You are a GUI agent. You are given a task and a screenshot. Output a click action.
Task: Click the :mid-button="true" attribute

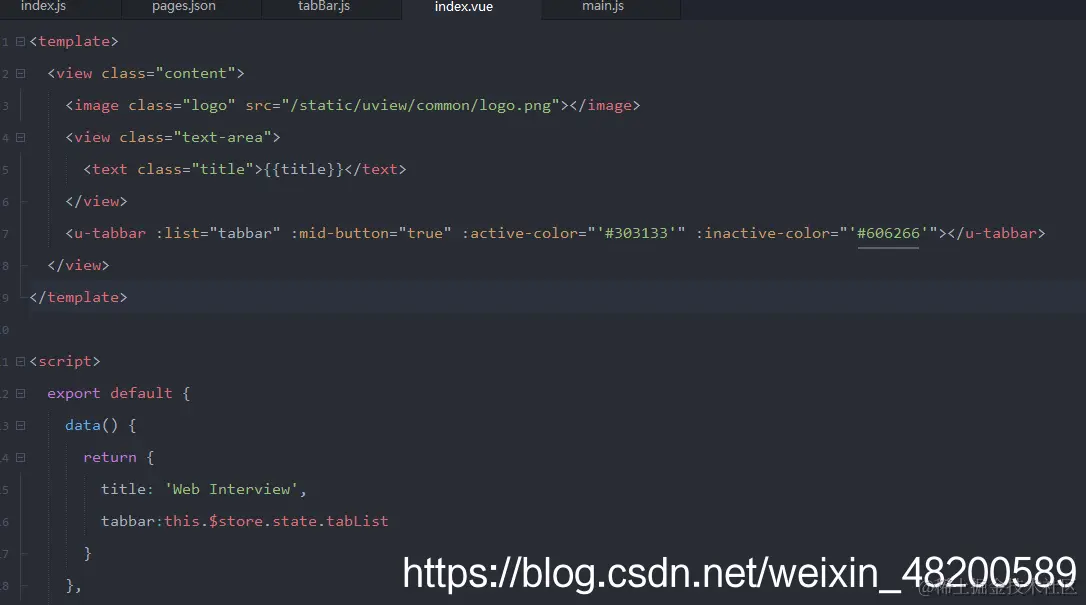pyautogui.click(x=371, y=233)
